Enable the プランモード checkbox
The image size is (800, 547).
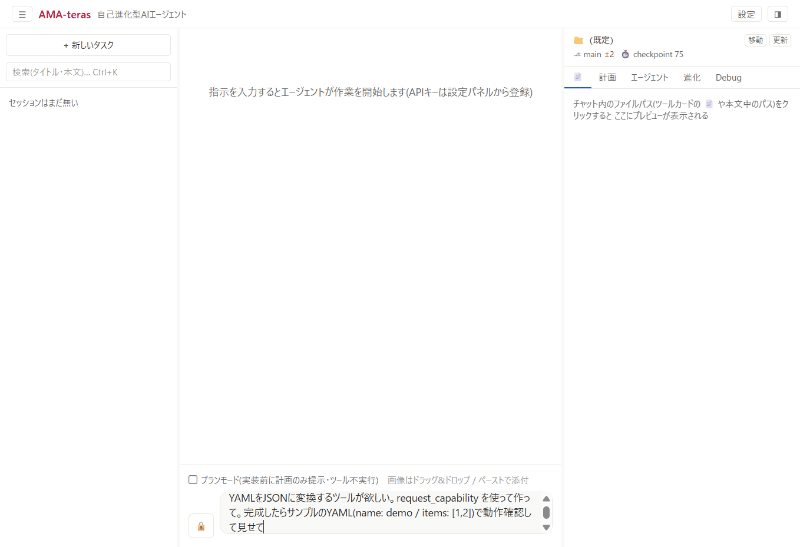click(x=193, y=480)
